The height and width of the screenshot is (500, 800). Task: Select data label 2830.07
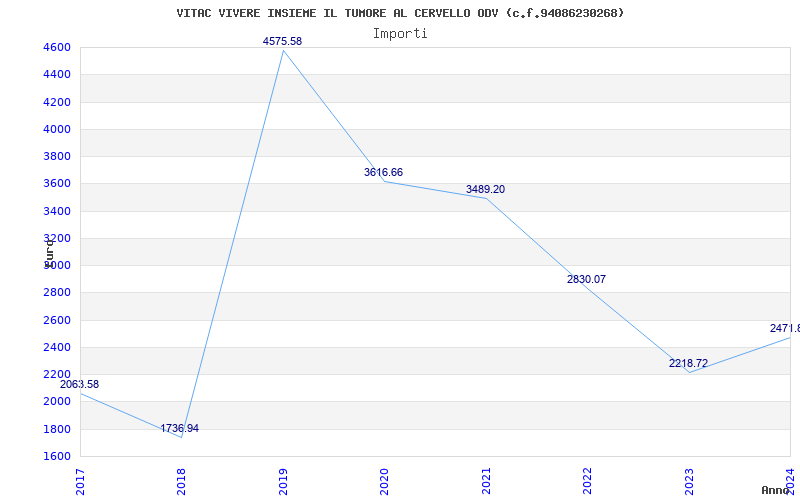[x=586, y=279]
